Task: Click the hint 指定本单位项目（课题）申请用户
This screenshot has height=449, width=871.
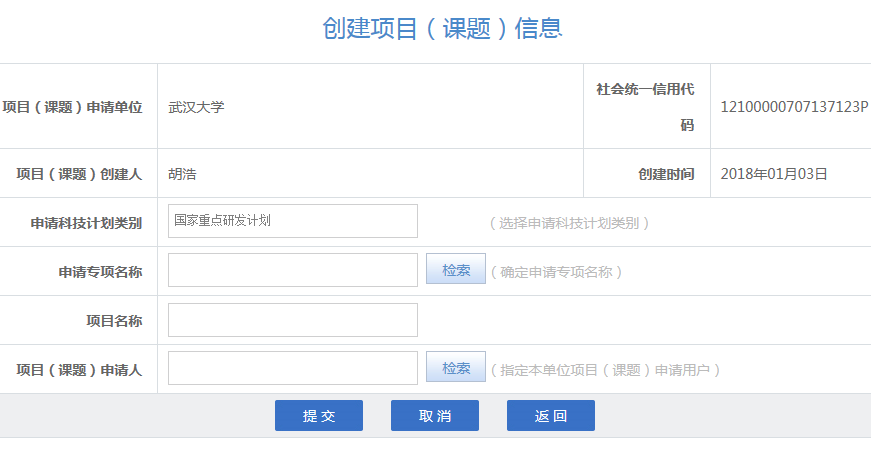Action: 605,370
